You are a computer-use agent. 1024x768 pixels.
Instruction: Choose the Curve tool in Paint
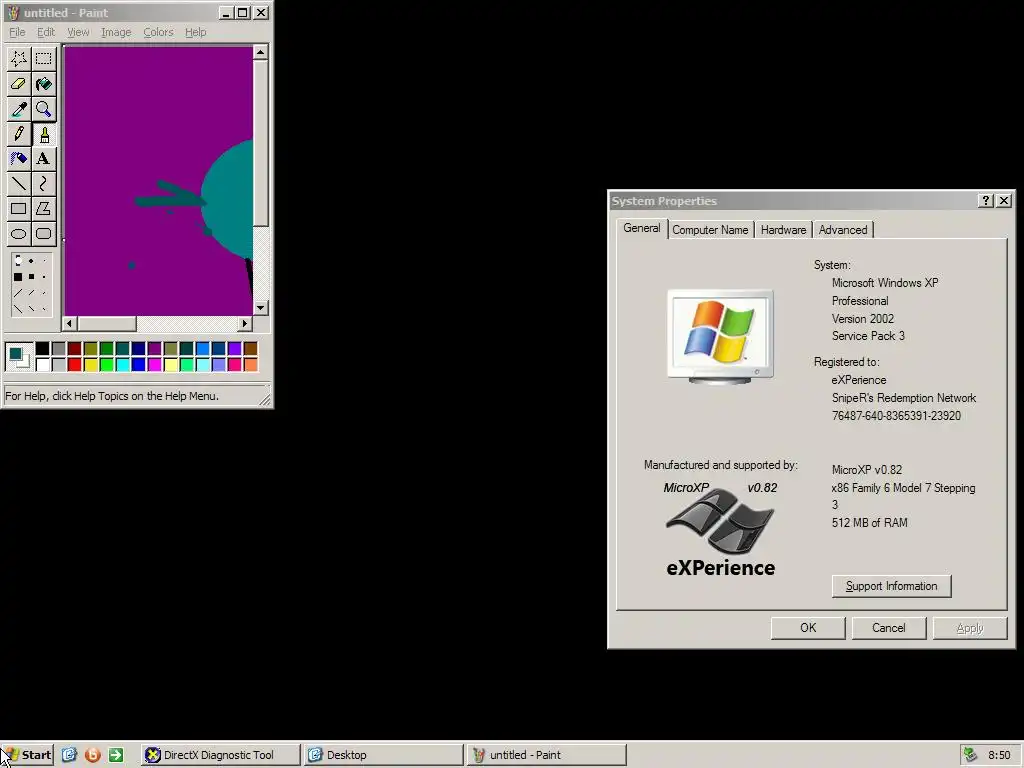pyautogui.click(x=44, y=184)
